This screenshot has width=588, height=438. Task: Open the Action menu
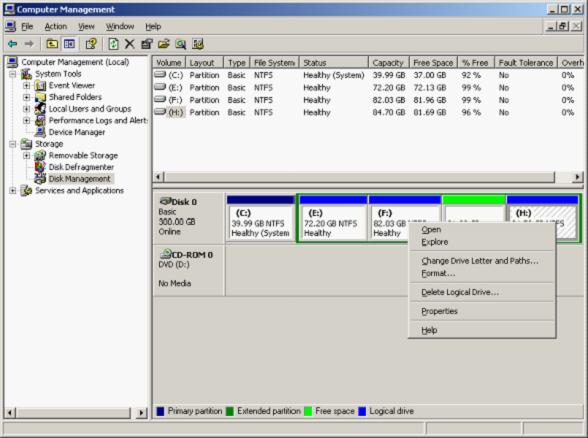click(x=56, y=27)
